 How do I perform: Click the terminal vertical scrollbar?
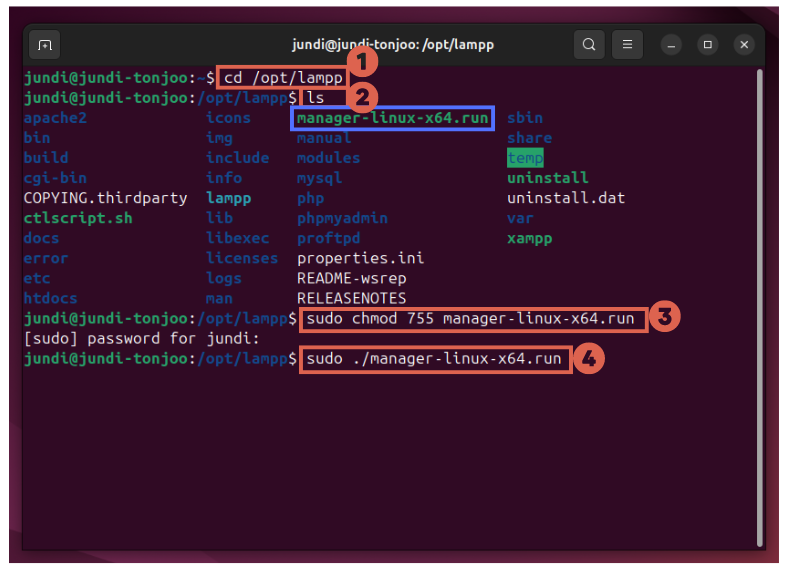pyautogui.click(x=760, y=308)
